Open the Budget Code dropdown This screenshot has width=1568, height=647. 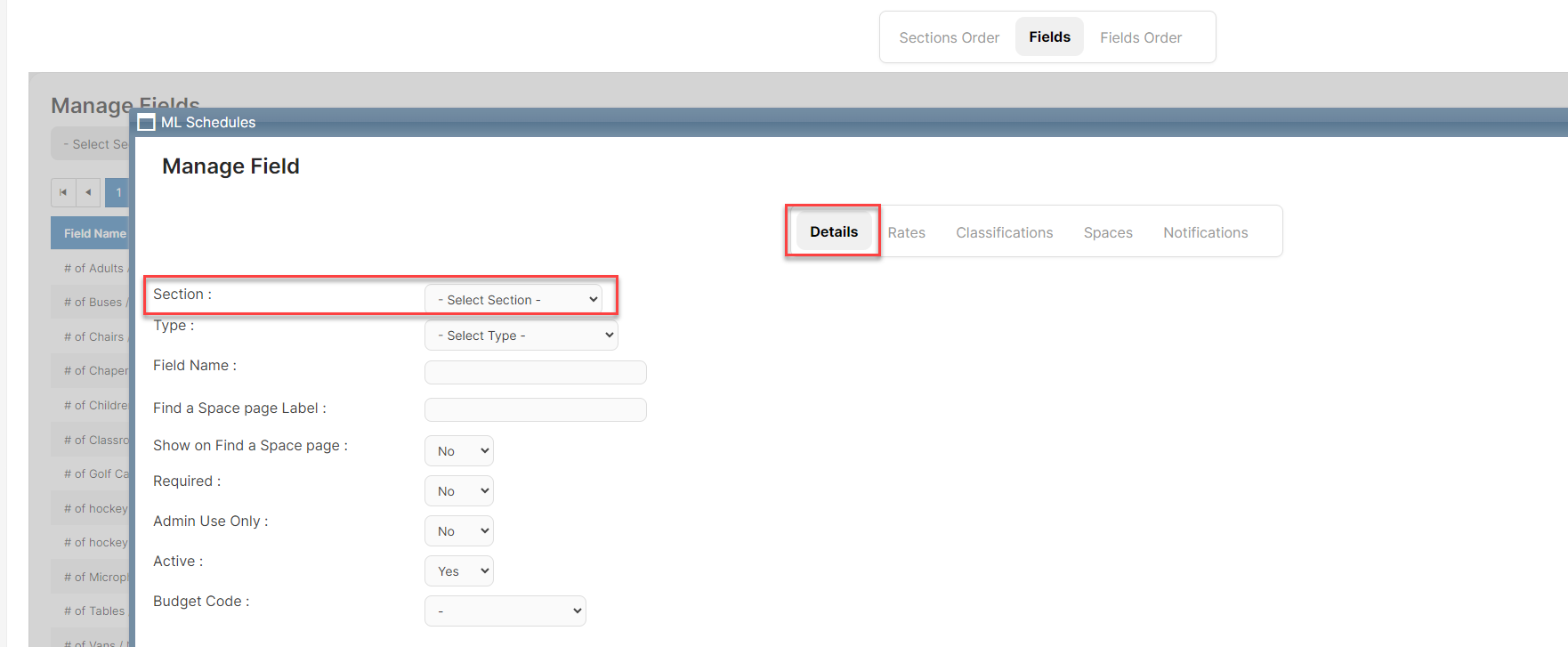[505, 611]
